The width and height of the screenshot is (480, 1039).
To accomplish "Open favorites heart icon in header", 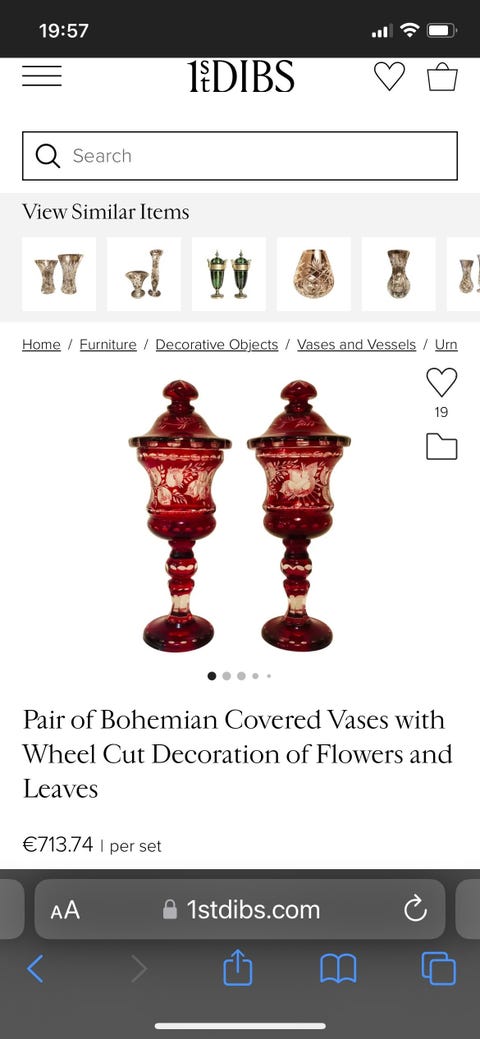I will (x=389, y=76).
